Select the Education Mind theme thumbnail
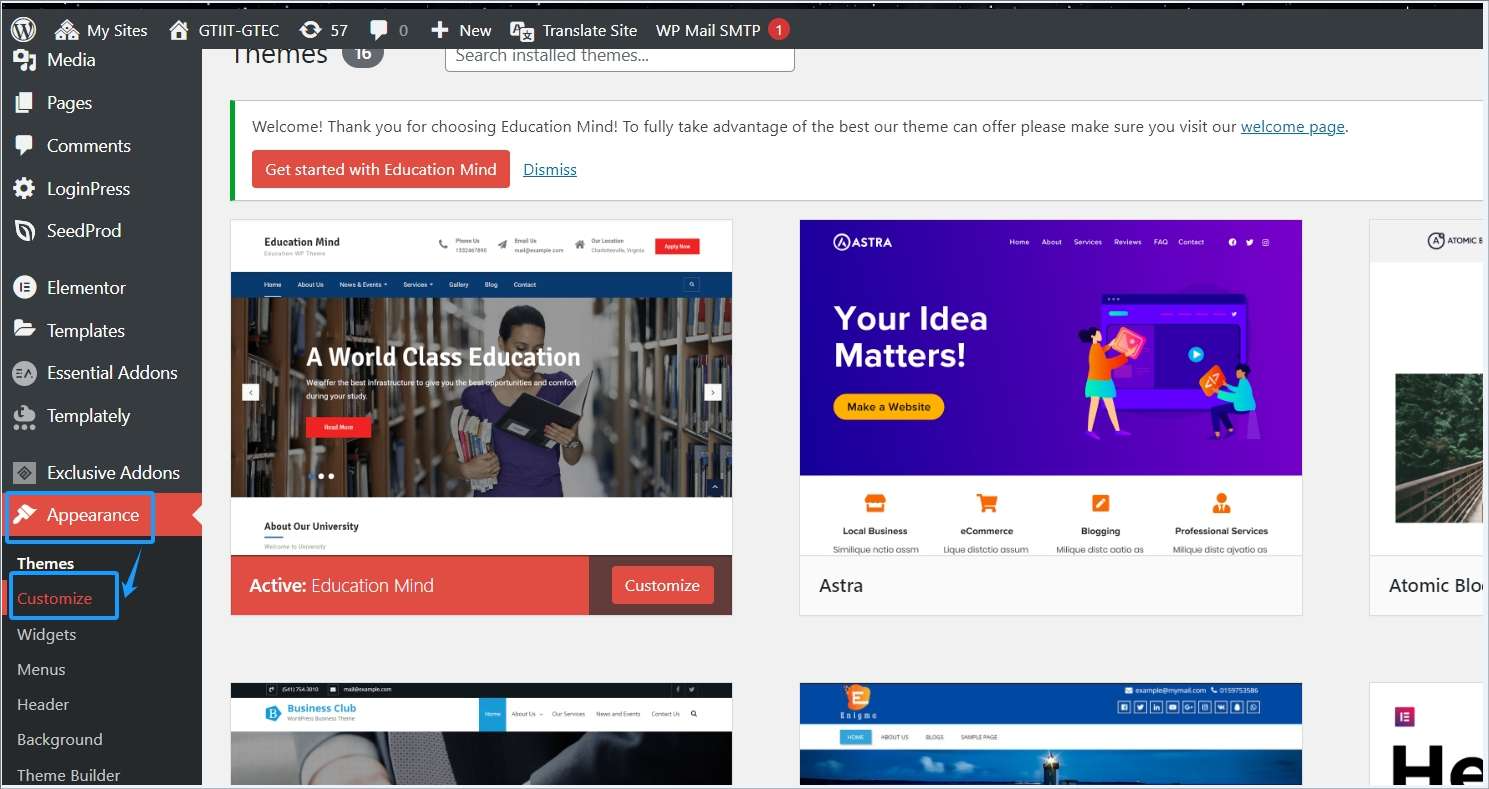The height and width of the screenshot is (789, 1489). click(x=481, y=388)
